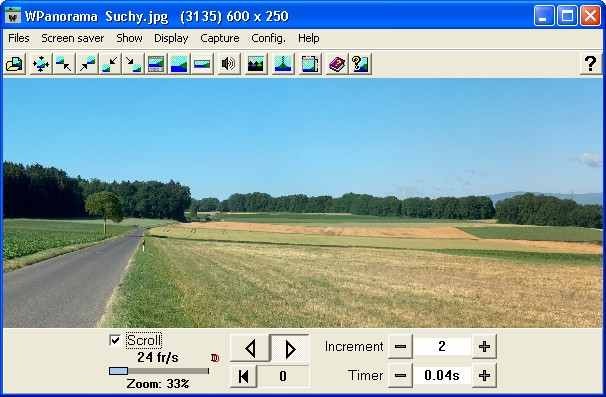606x397 pixels.
Task: Click the large question mark button at right
Action: pos(591,63)
